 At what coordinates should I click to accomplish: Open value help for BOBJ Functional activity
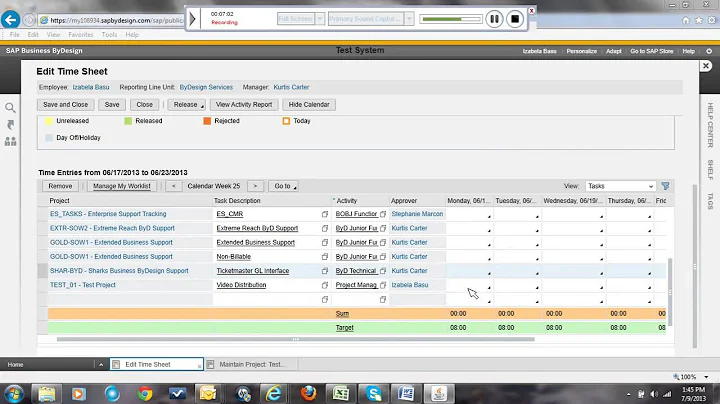(x=383, y=214)
